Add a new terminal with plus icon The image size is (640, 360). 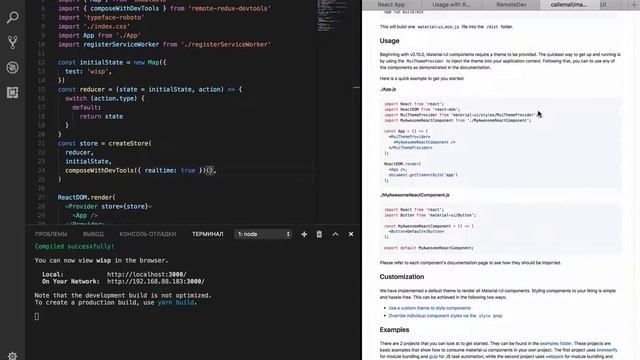pyautogui.click(x=304, y=234)
